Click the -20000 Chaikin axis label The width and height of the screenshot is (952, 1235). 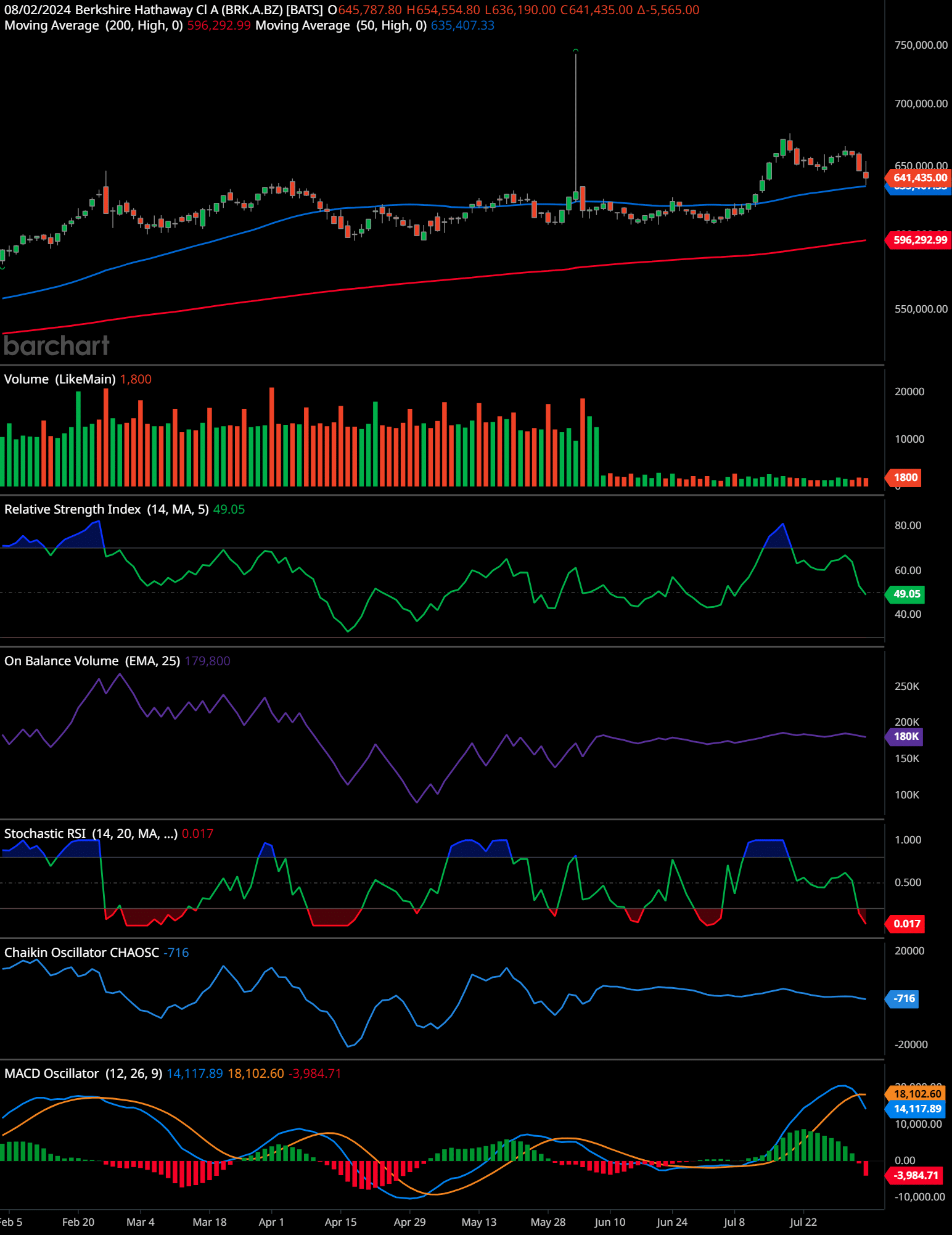(x=911, y=1044)
